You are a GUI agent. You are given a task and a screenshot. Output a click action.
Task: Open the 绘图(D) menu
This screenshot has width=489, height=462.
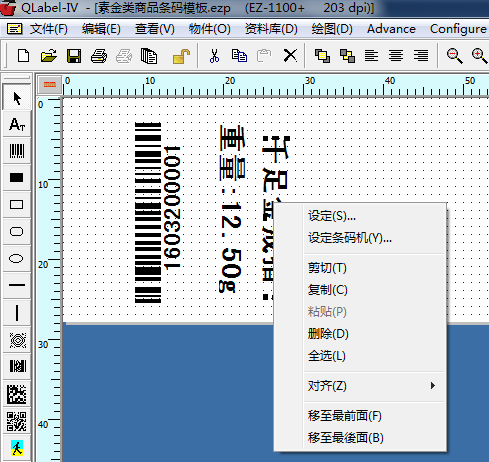pyautogui.click(x=332, y=29)
